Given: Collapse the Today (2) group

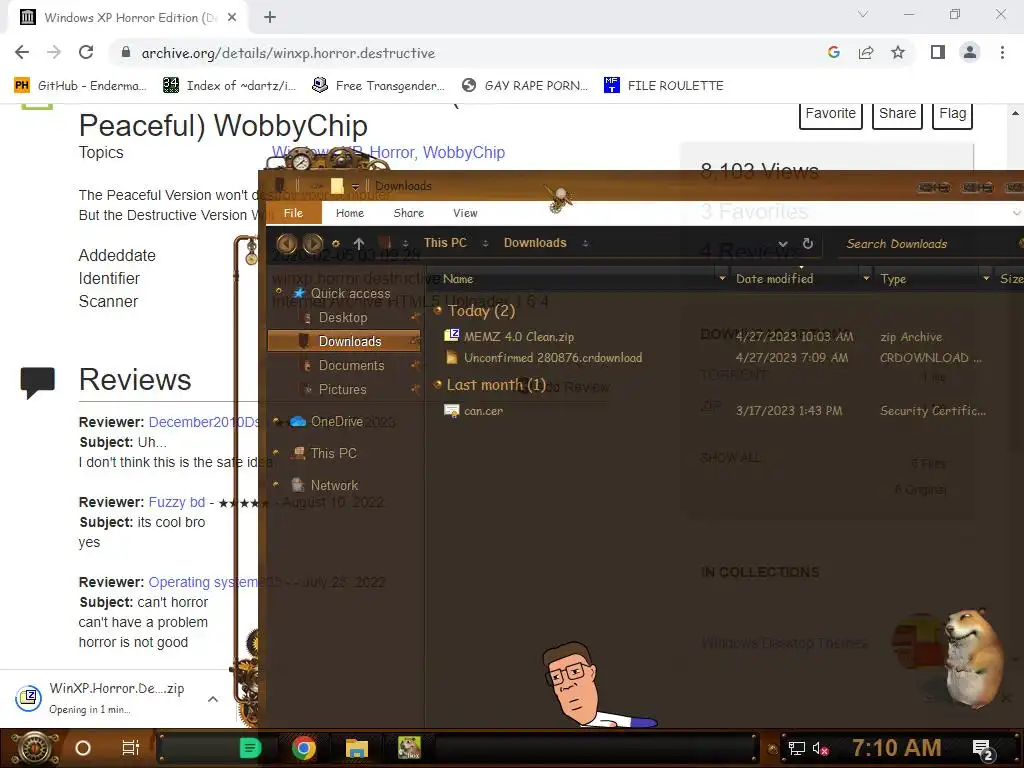Looking at the screenshot, I should [438, 311].
